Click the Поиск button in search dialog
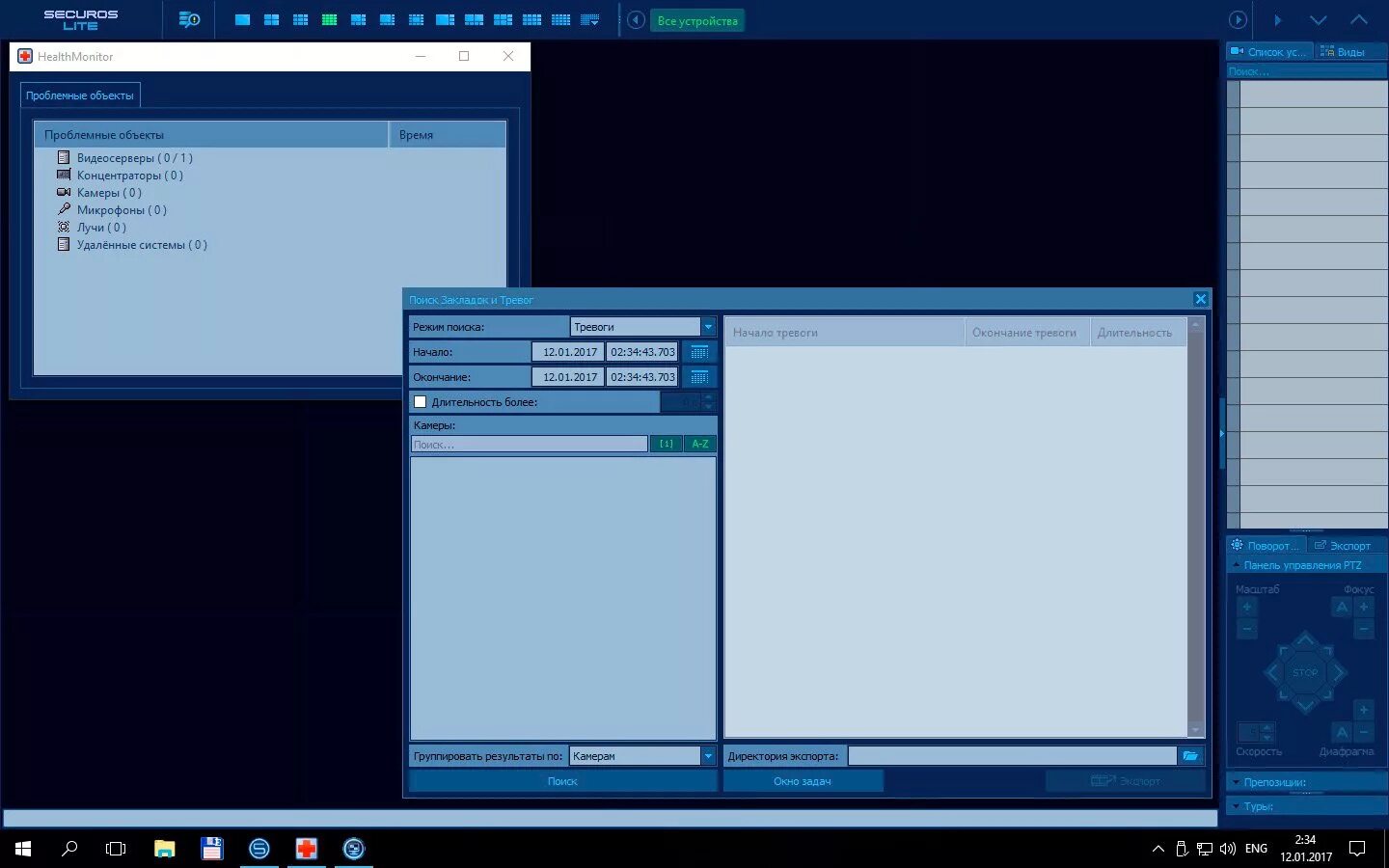The image size is (1389, 868). (x=562, y=781)
